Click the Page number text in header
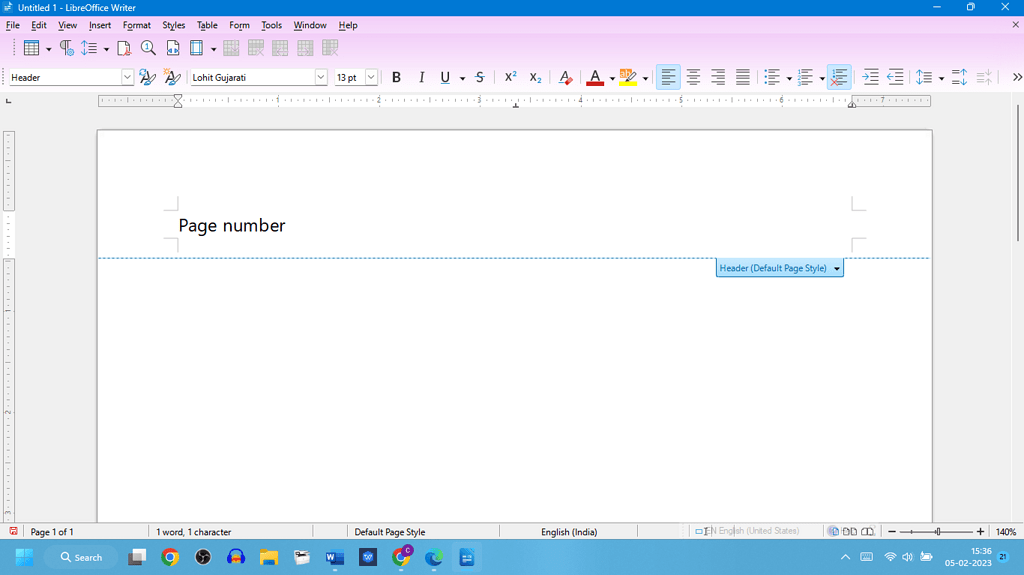The width and height of the screenshot is (1024, 575). point(232,225)
